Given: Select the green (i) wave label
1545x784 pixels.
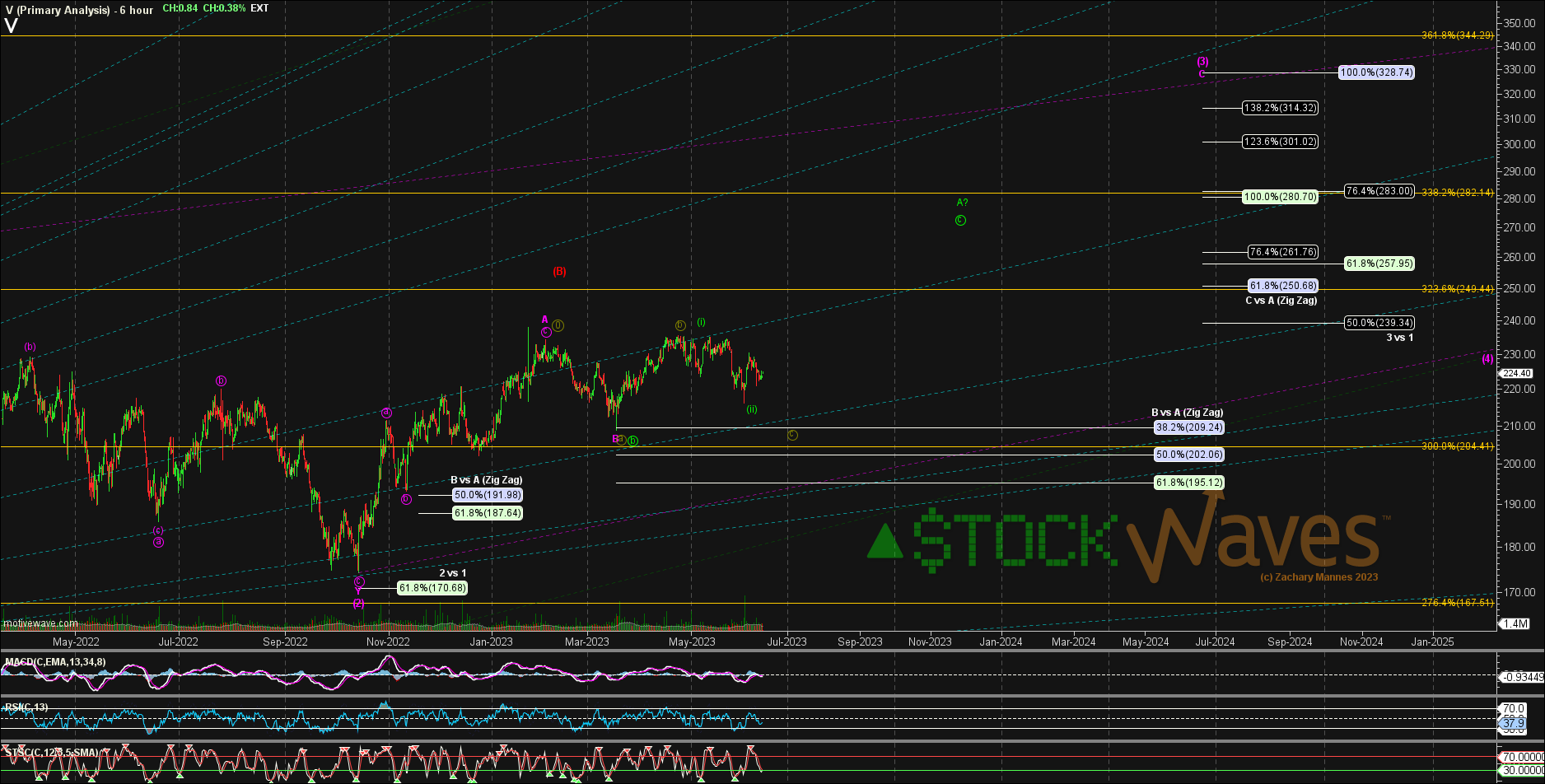Looking at the screenshot, I should point(701,322).
